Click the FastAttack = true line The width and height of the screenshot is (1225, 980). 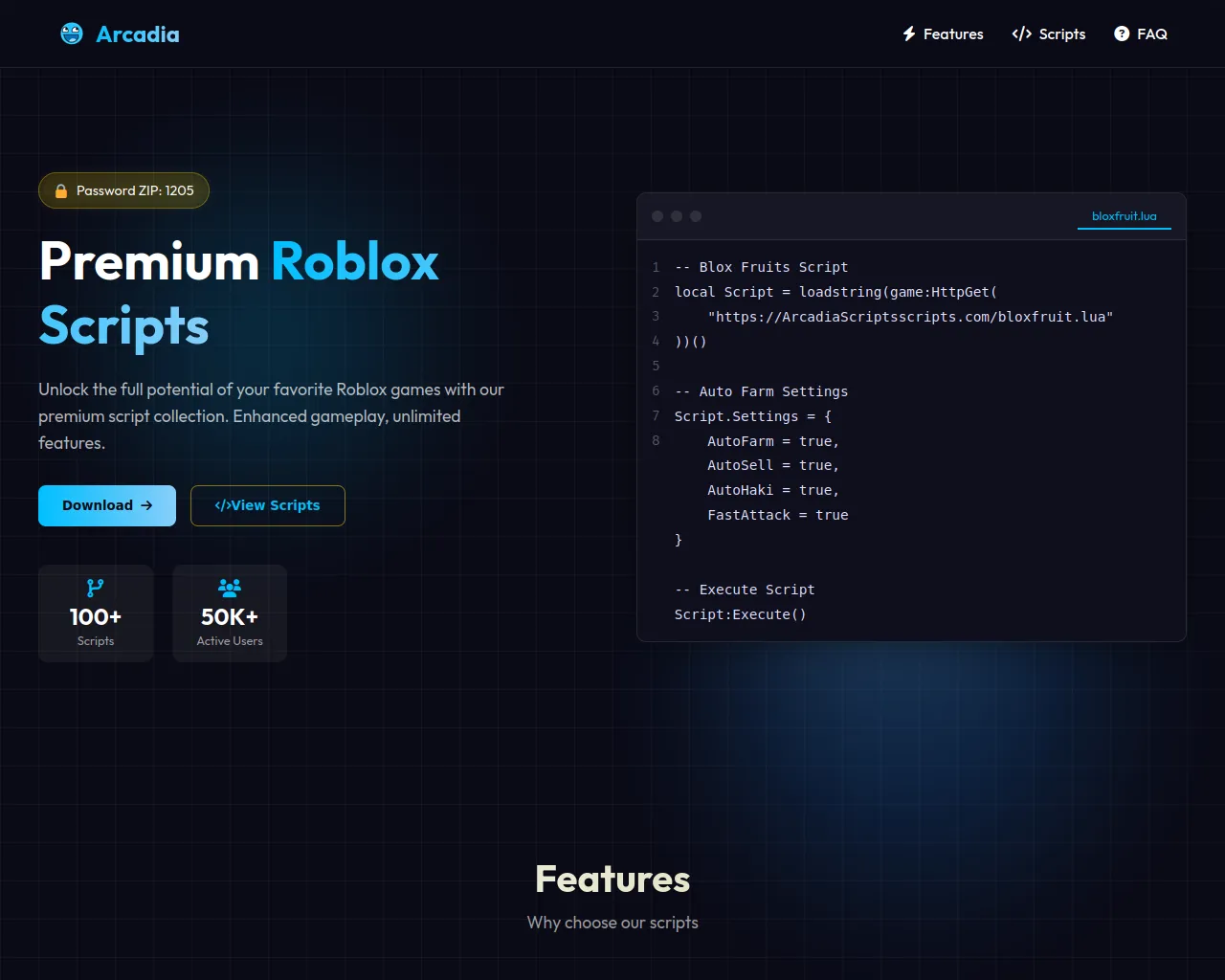coord(778,515)
